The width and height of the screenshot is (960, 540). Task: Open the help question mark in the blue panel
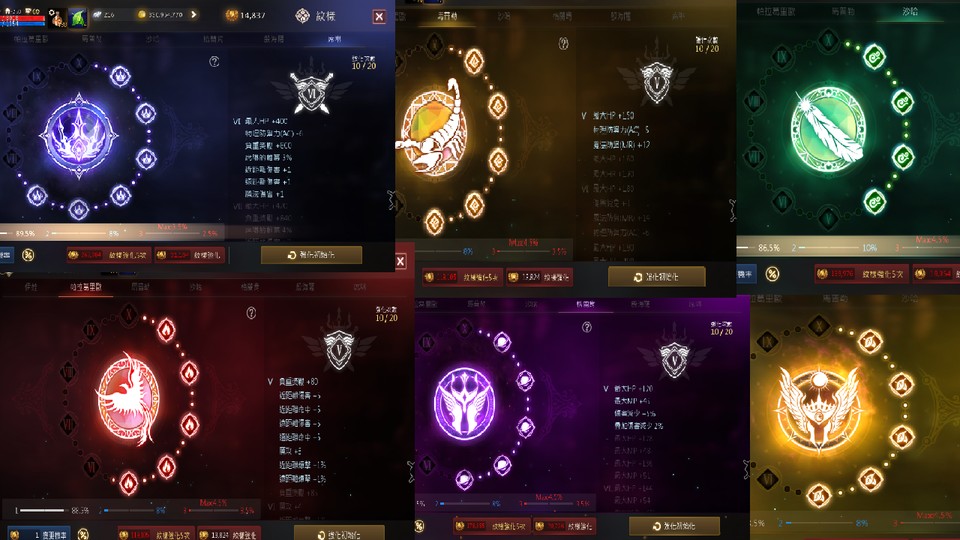(x=214, y=62)
